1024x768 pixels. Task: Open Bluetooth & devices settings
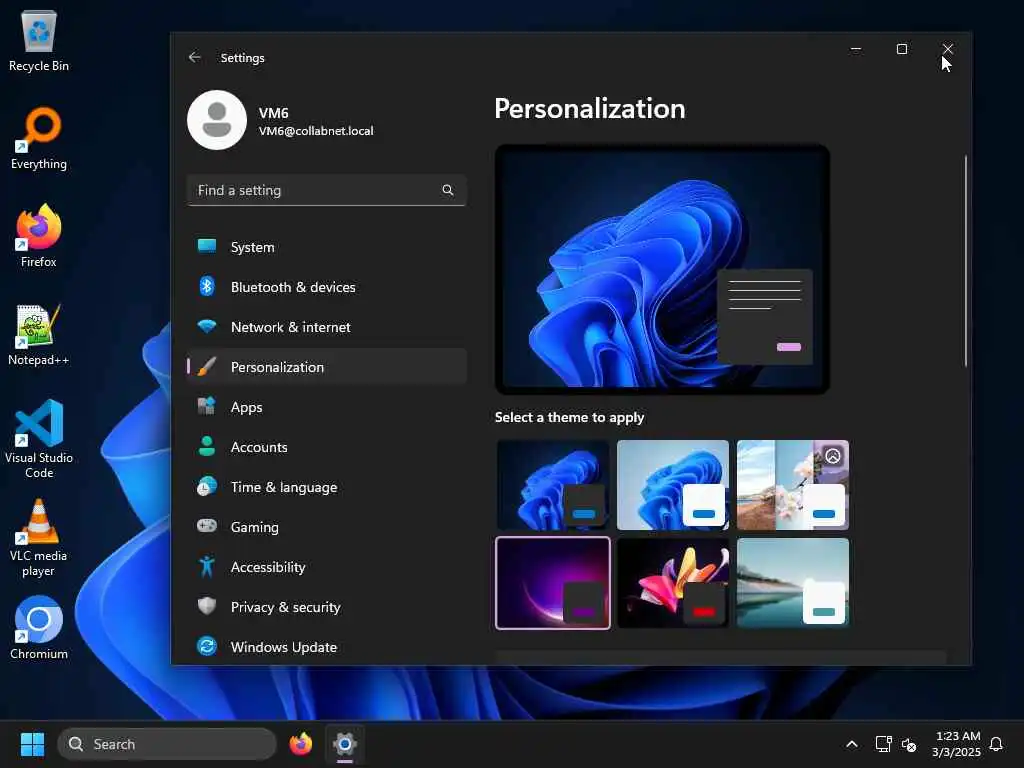(327, 287)
